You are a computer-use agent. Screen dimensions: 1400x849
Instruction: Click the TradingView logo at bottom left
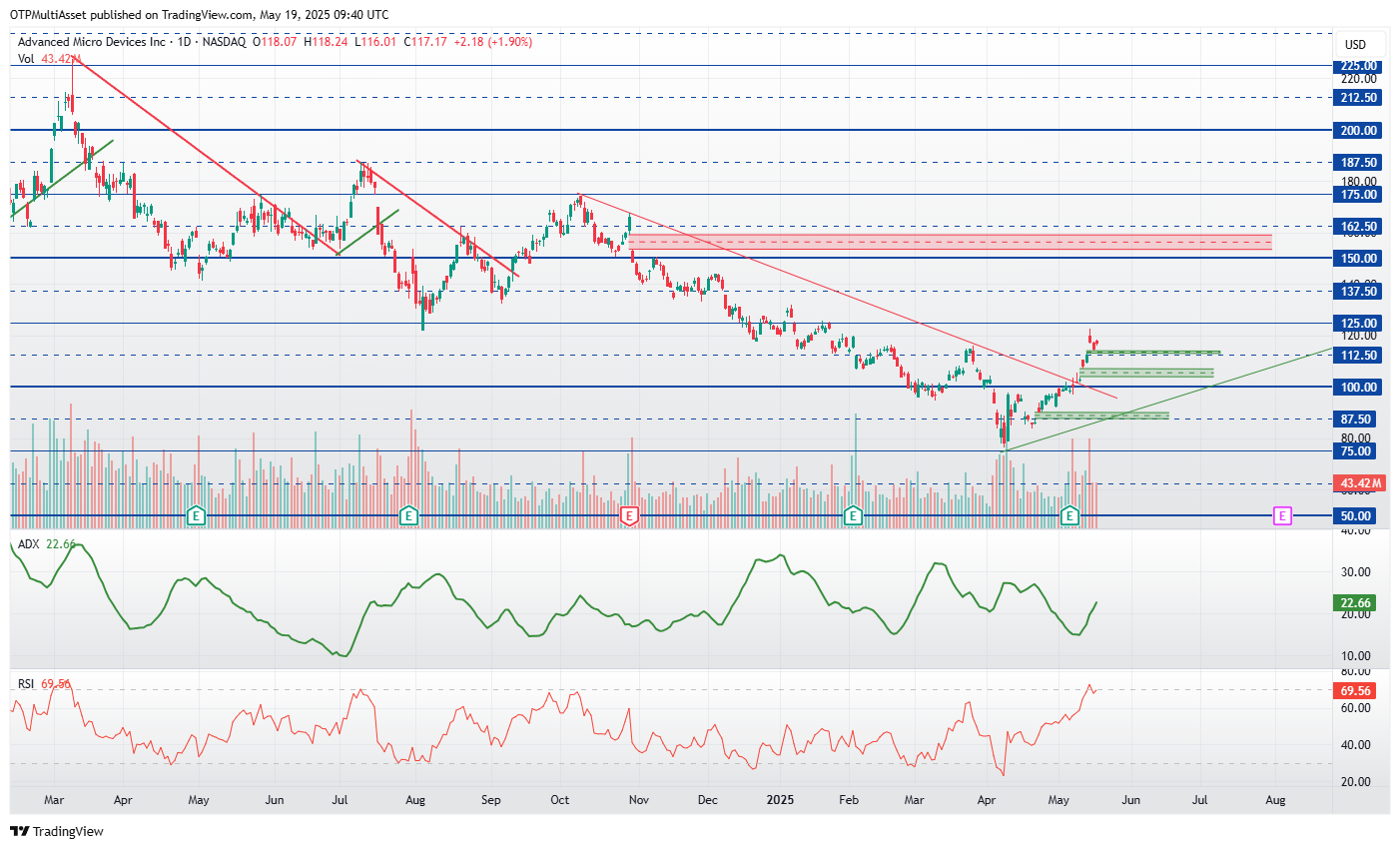[x=57, y=831]
